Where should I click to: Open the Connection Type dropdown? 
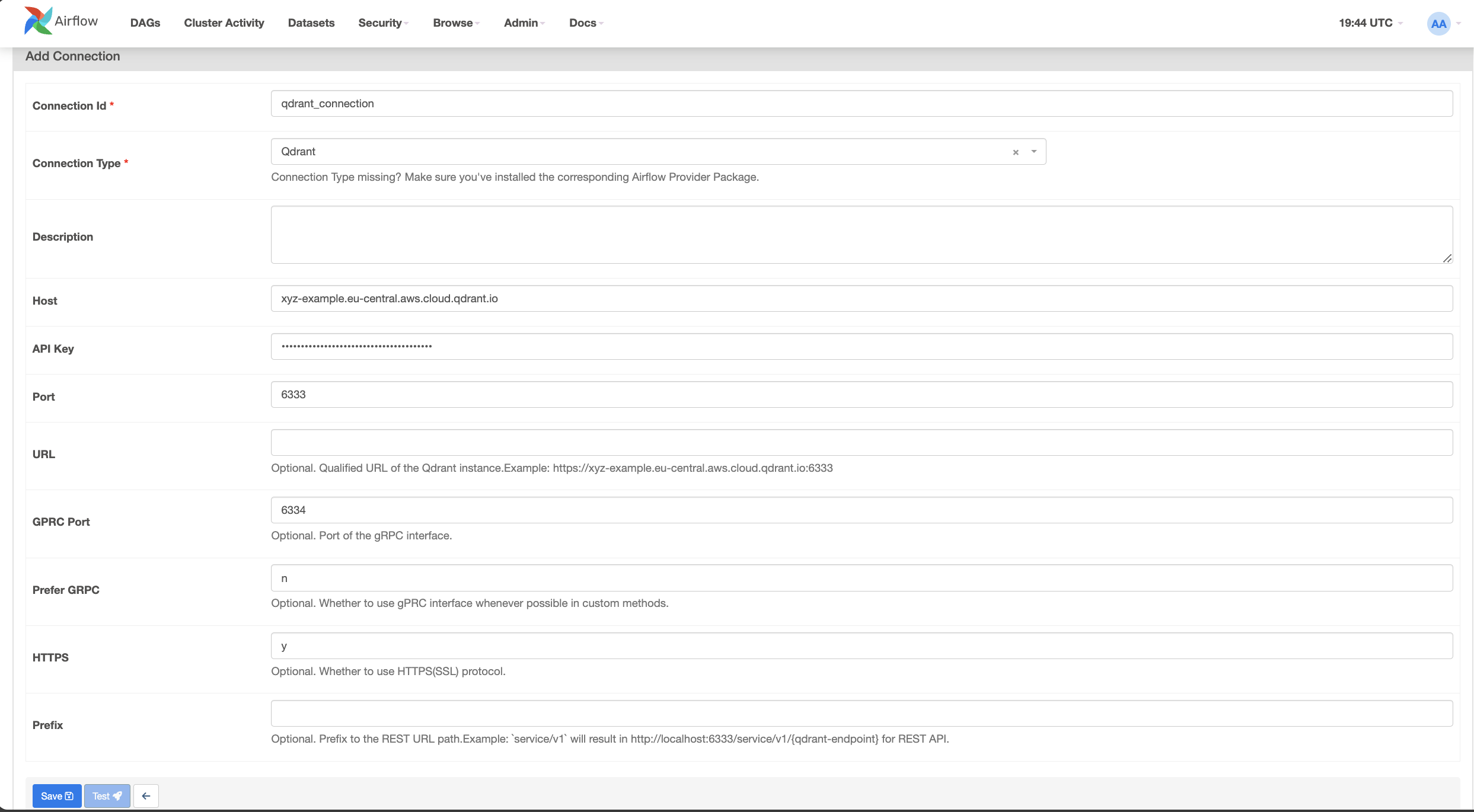[x=1034, y=151]
